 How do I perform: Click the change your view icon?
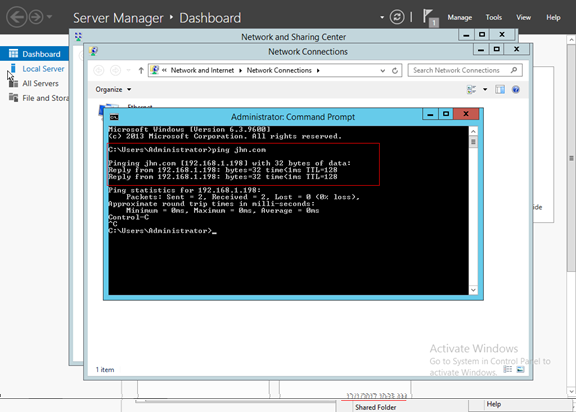472,90
